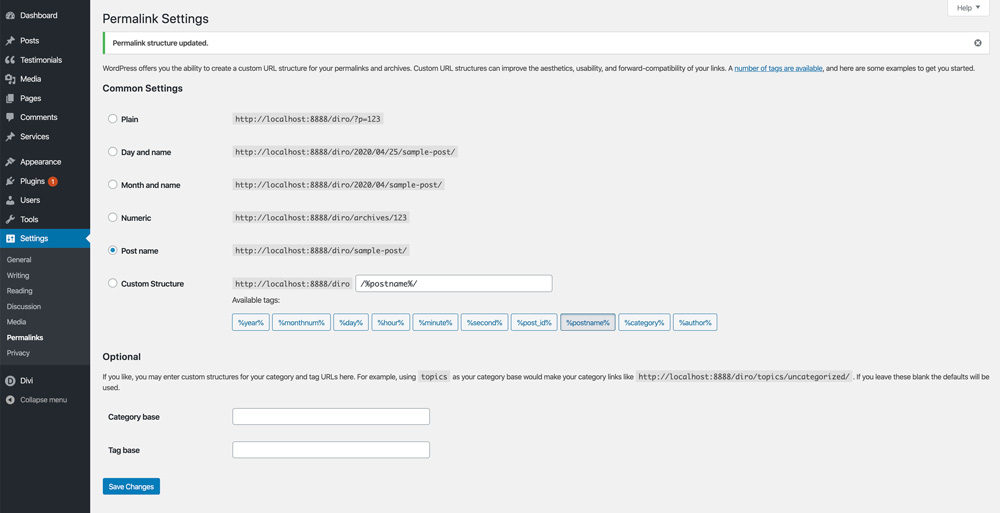This screenshot has width=1000, height=513.
Task: Click the Services pushpin icon
Action: [10, 137]
